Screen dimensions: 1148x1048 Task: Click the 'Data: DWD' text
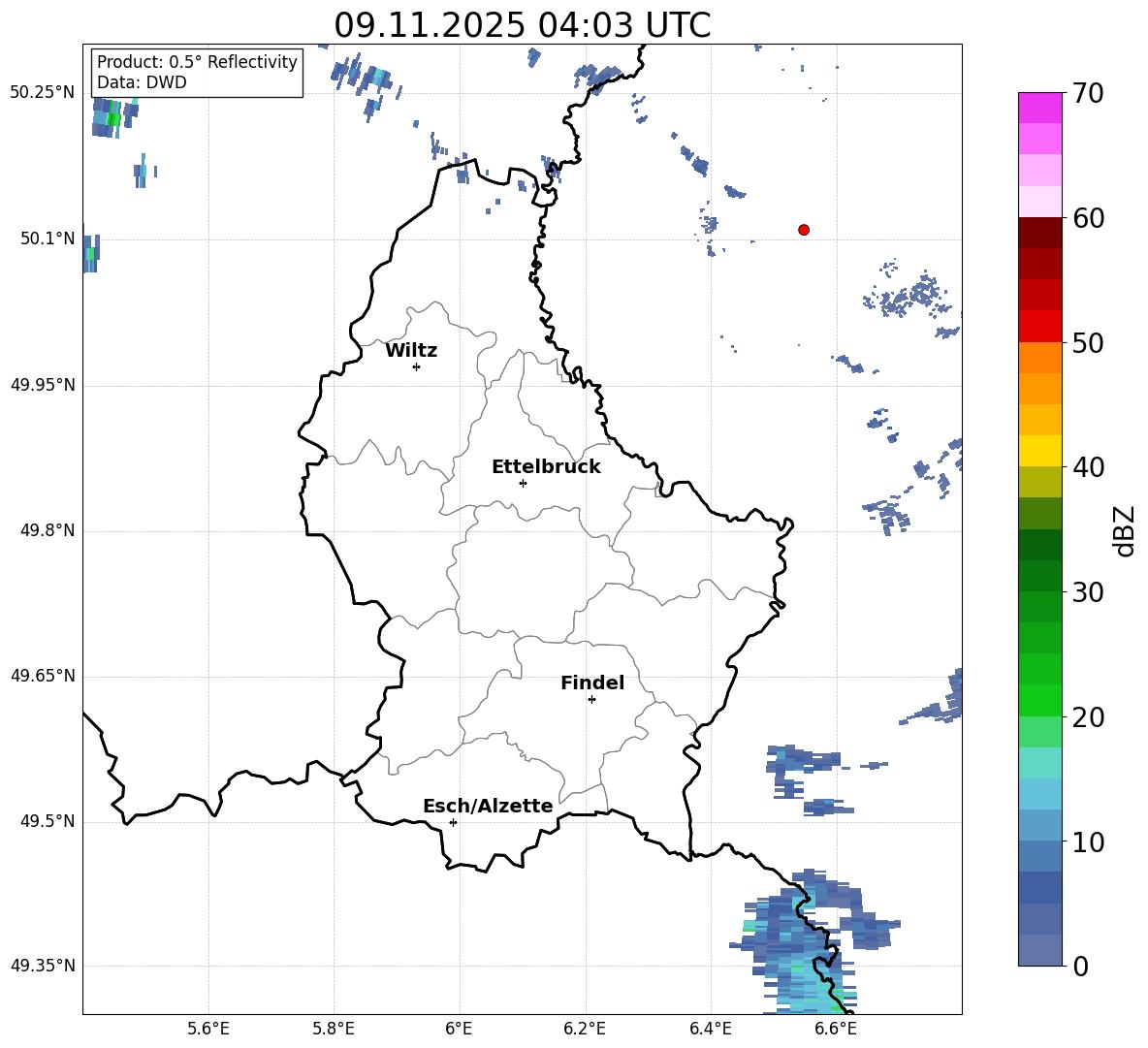[x=142, y=82]
